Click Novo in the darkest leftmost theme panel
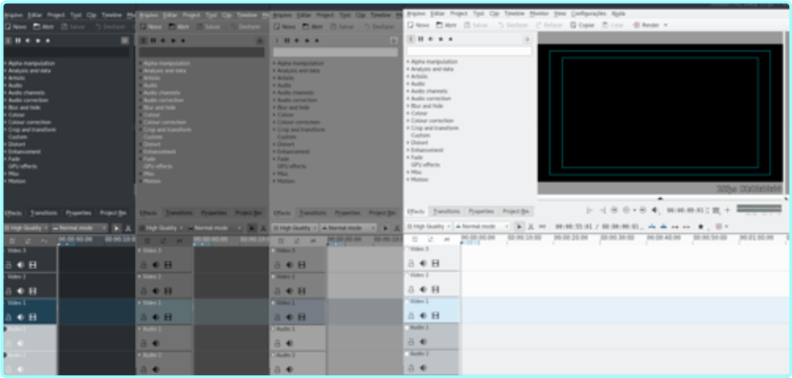The width and height of the screenshot is (792, 378). pyautogui.click(x=16, y=26)
